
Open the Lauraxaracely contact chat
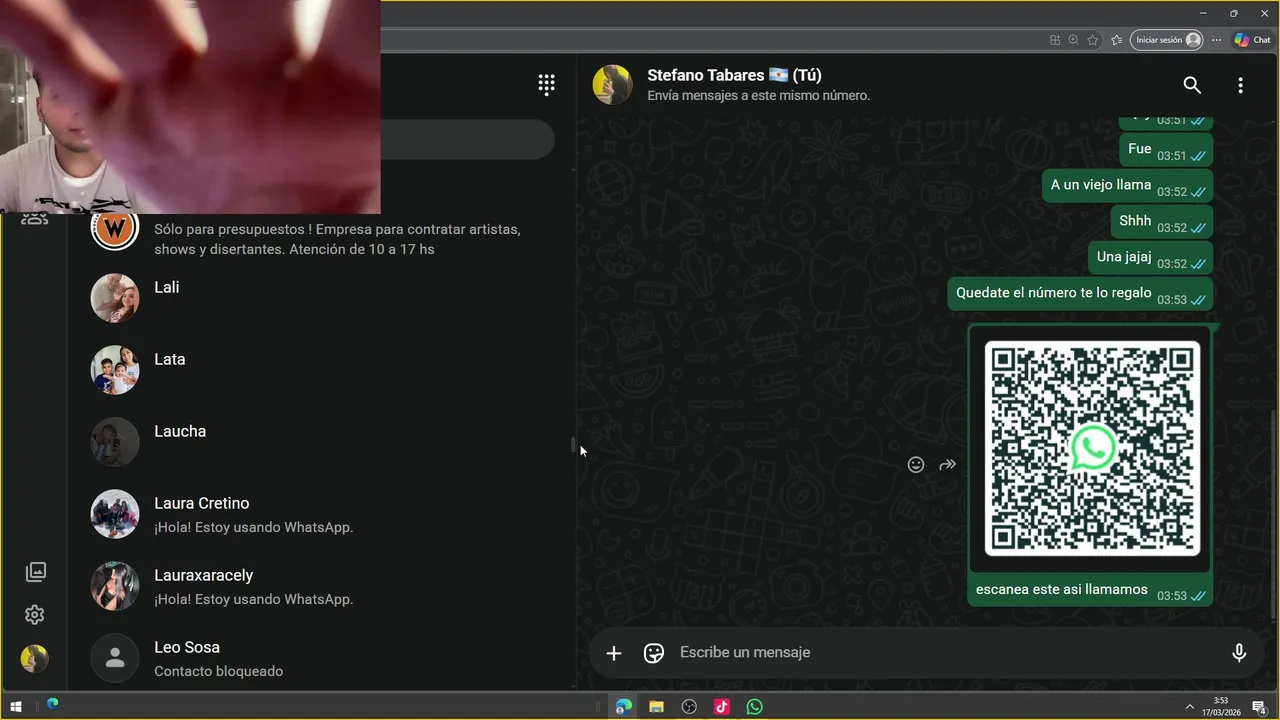pyautogui.click(x=321, y=585)
